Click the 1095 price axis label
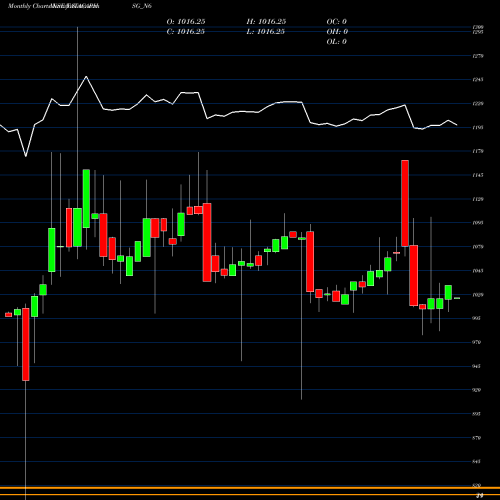The height and width of the screenshot is (500, 500). pos(478,223)
